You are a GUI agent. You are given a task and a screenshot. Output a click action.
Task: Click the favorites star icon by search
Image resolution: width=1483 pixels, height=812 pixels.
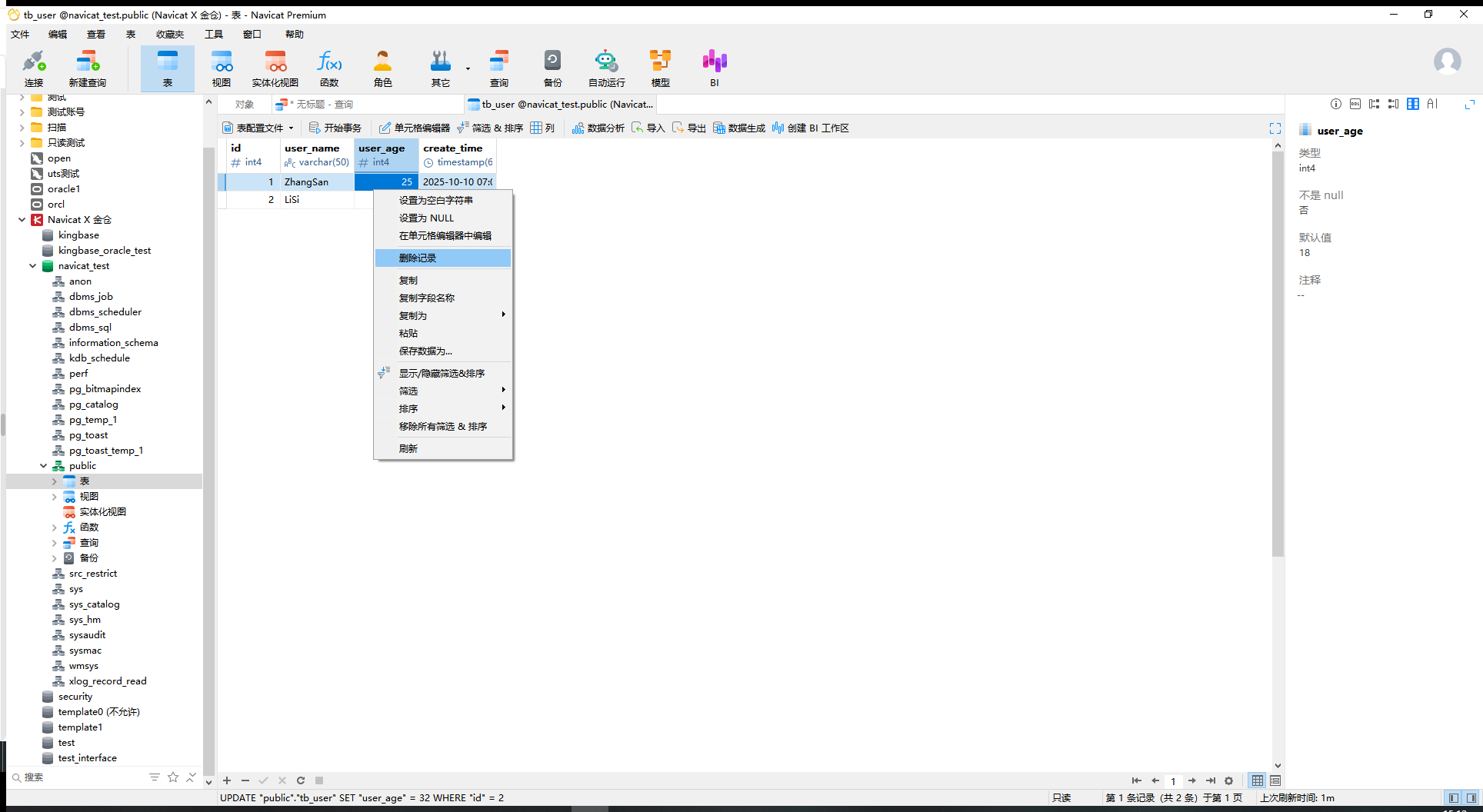pyautogui.click(x=173, y=777)
